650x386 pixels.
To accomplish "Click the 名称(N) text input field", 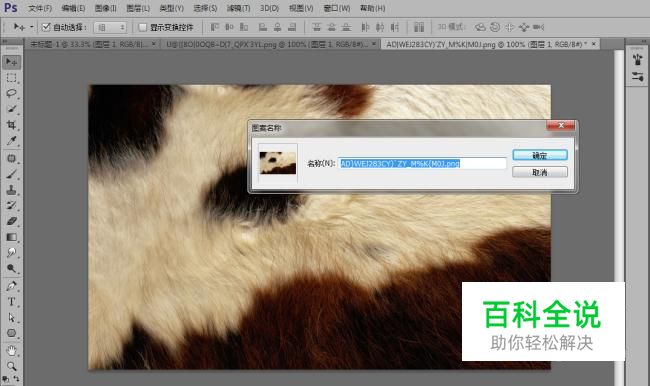I will point(422,163).
